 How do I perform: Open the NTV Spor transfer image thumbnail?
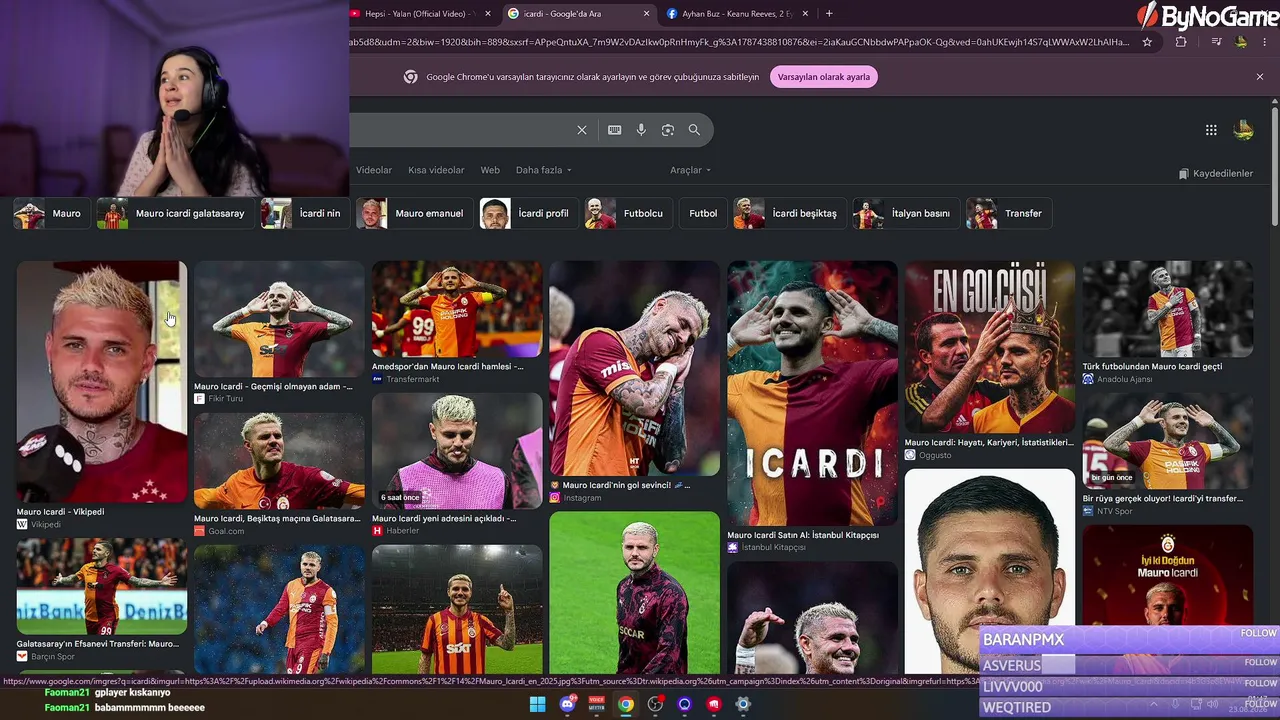[x=1167, y=441]
